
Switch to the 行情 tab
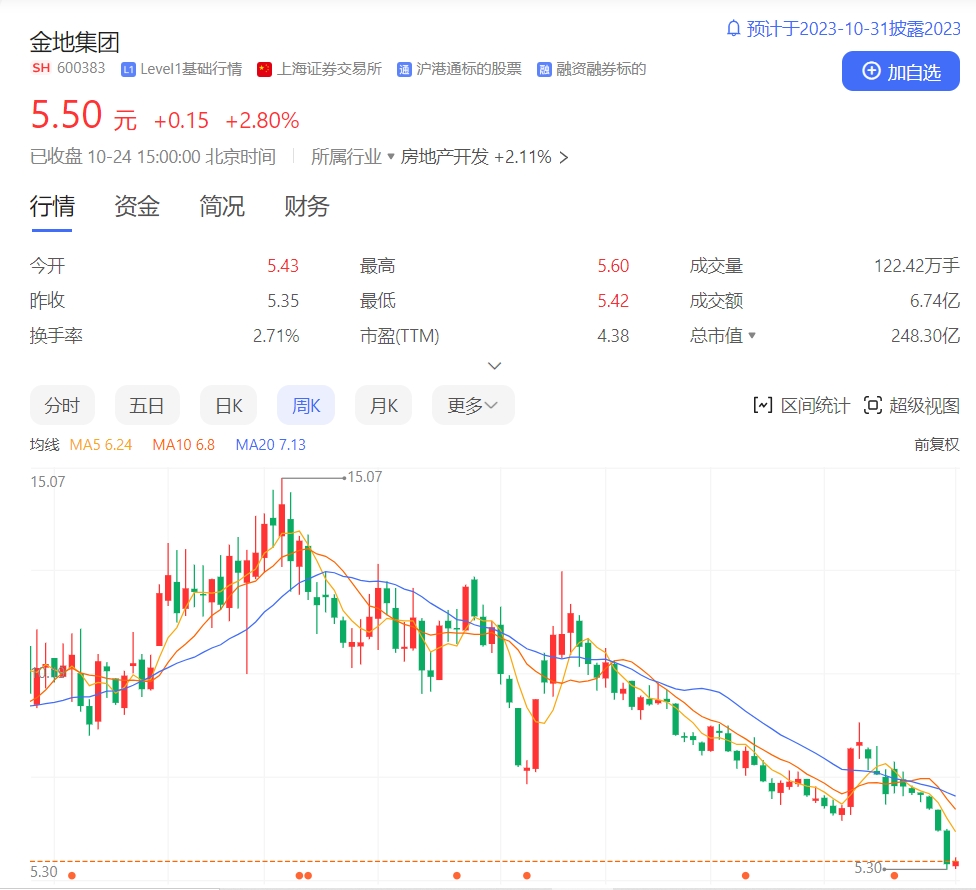point(52,206)
